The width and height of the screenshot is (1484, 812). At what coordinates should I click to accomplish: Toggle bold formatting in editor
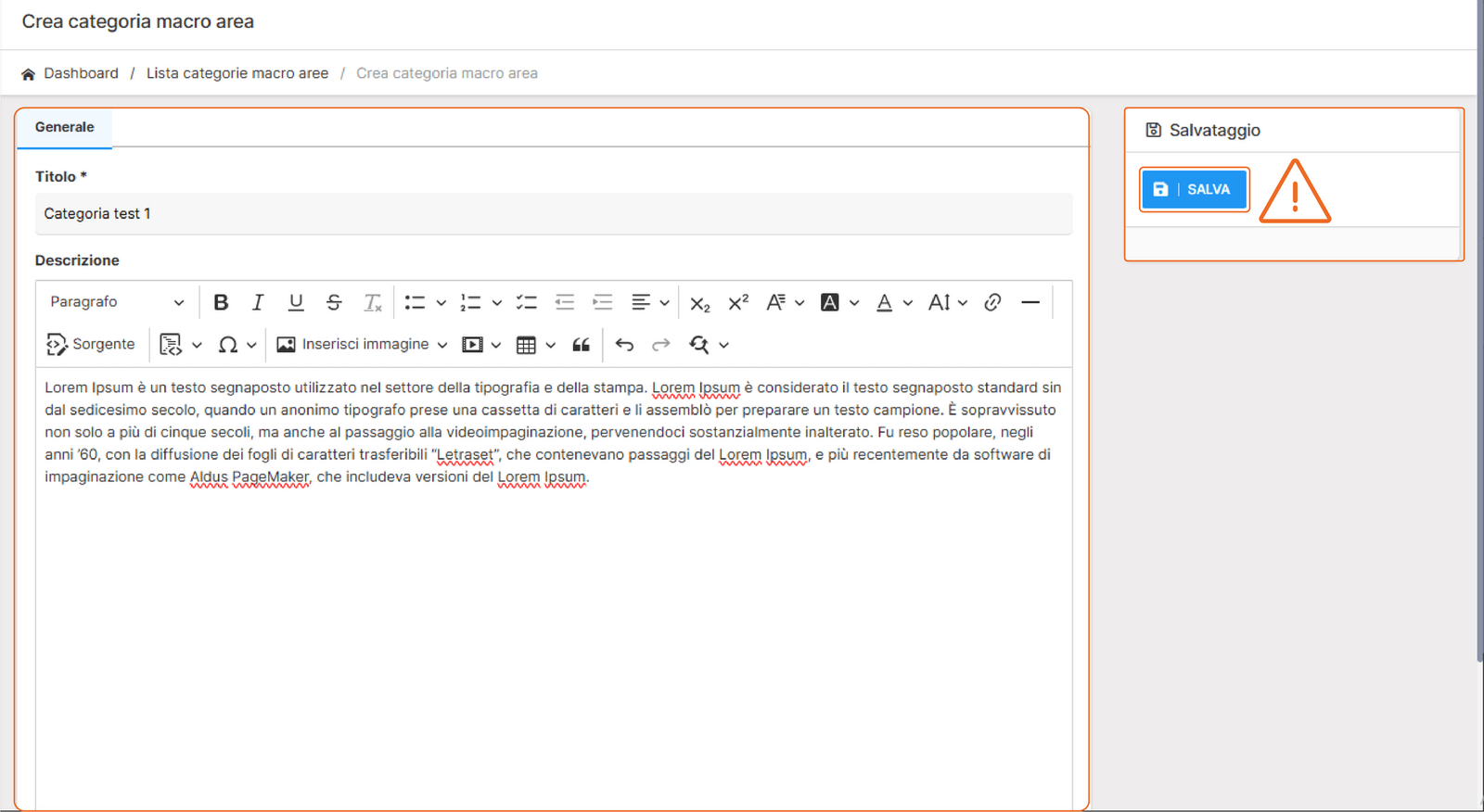pyautogui.click(x=221, y=302)
